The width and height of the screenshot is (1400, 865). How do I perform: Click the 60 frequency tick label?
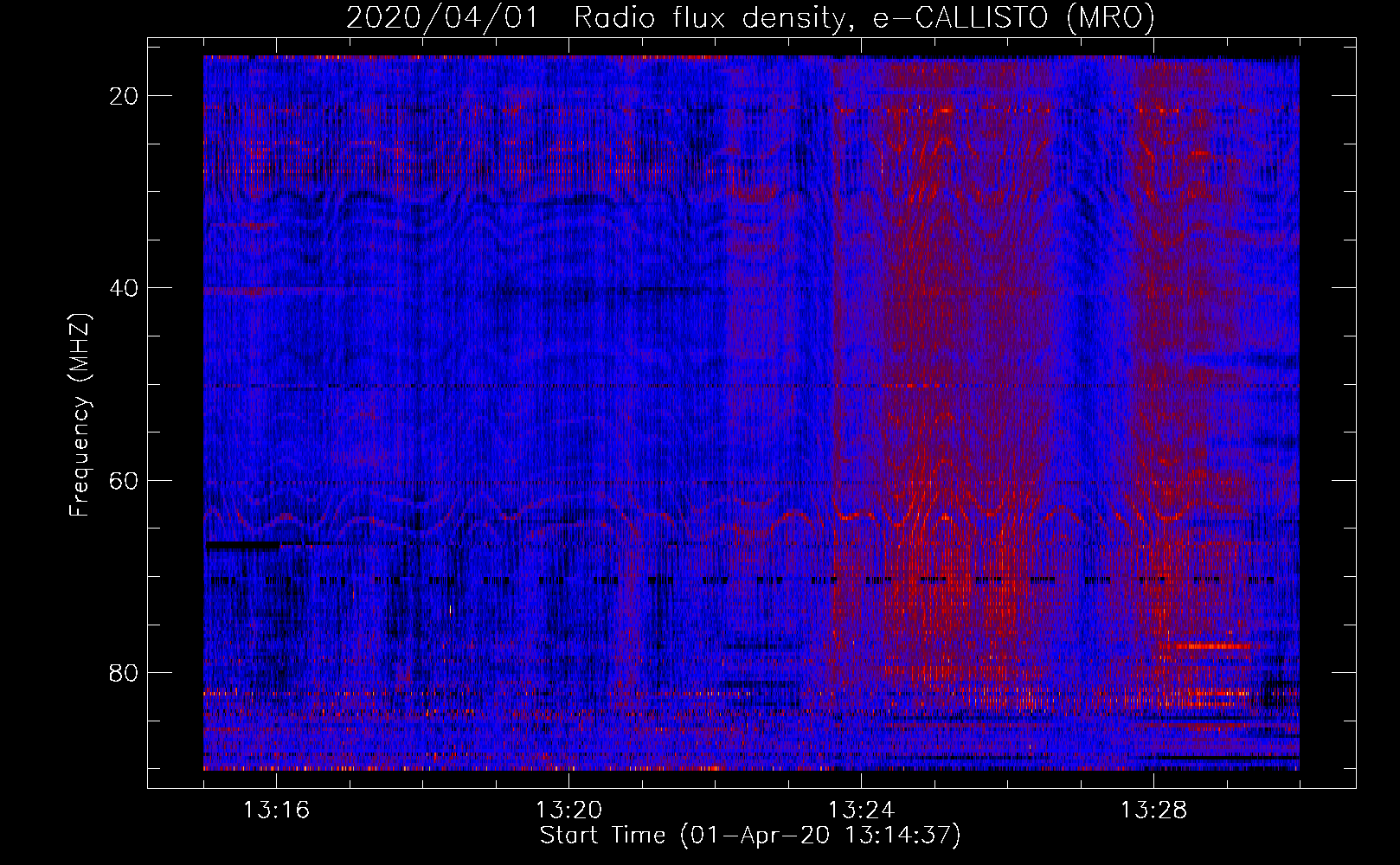[124, 480]
